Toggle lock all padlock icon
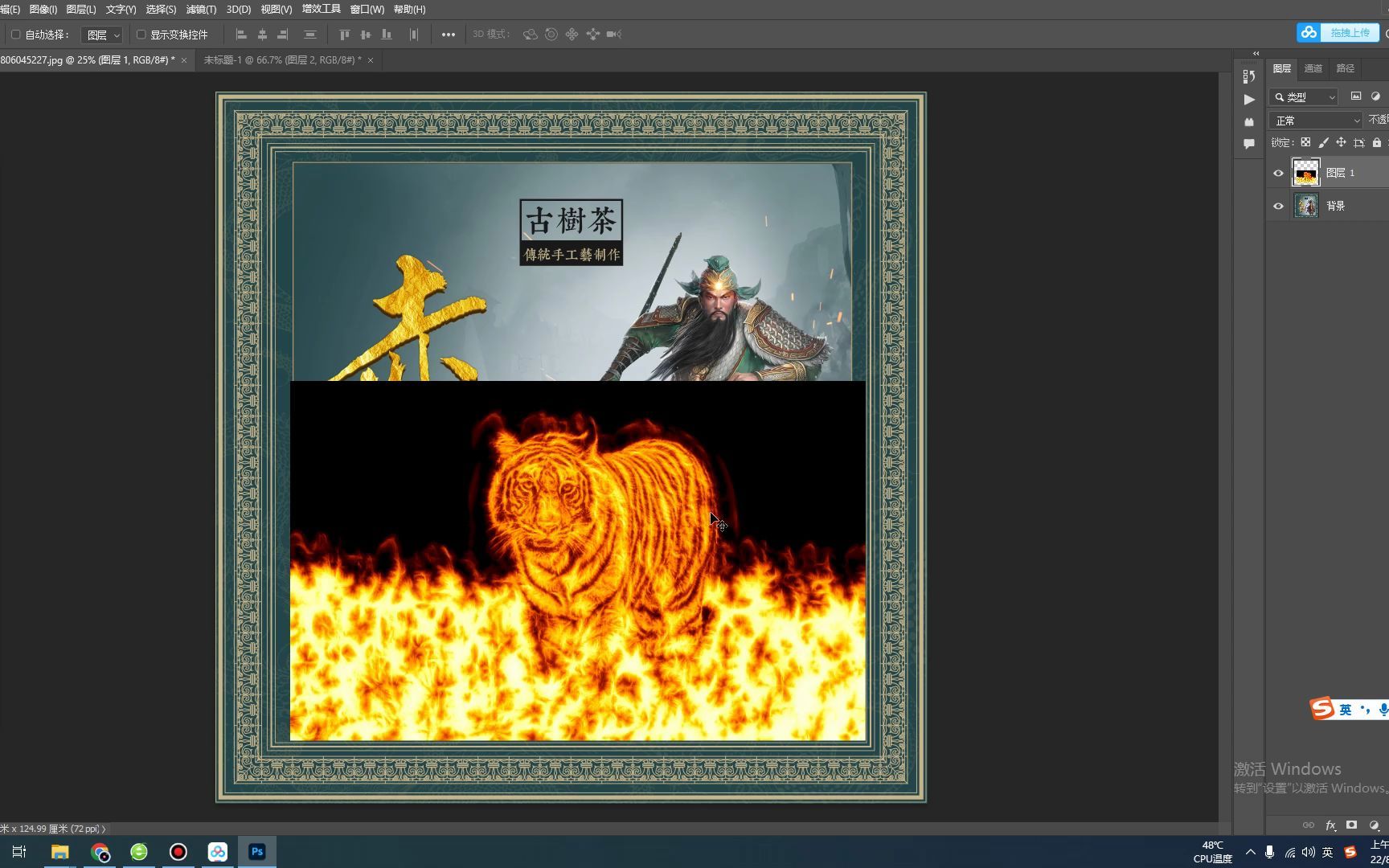 pos(1376,142)
